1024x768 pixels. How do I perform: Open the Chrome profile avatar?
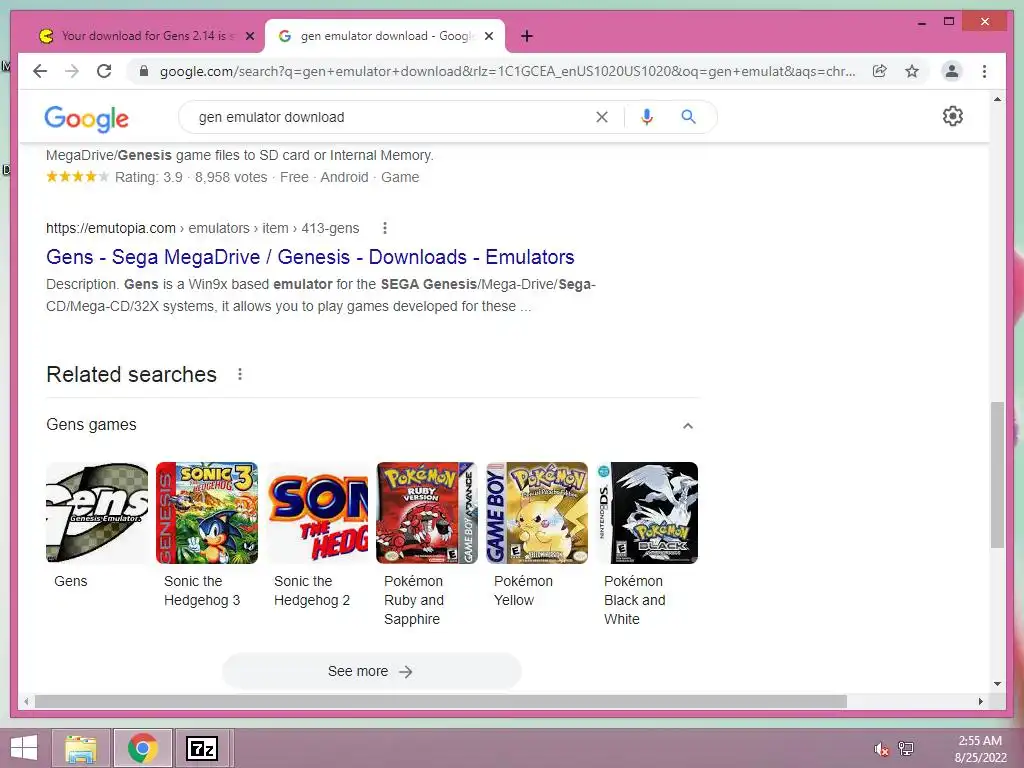coord(952,71)
